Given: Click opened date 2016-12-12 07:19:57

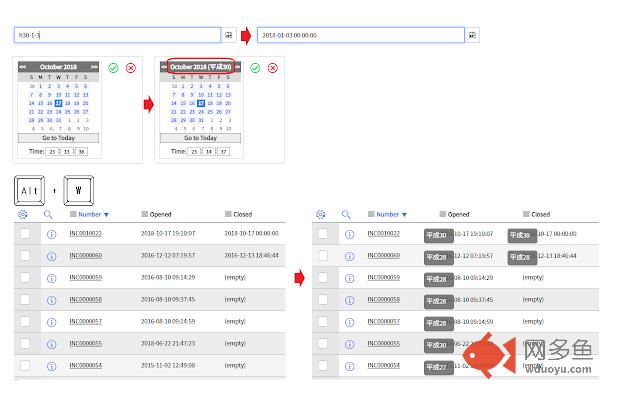Looking at the screenshot, I should (x=168, y=255).
